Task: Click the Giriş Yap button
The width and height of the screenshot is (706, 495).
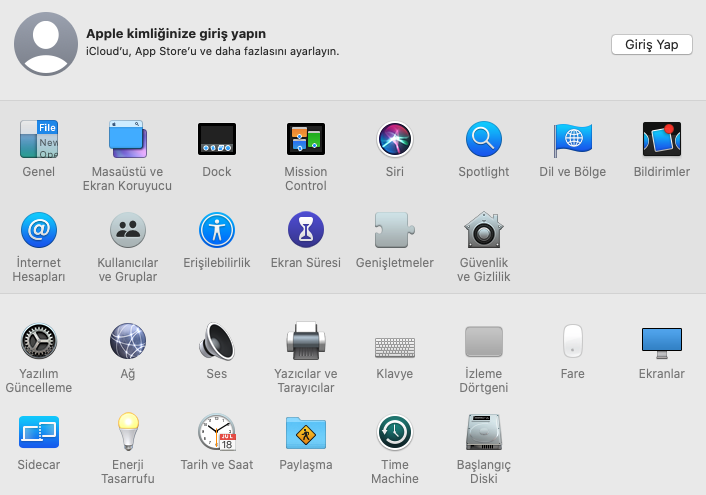Action: (x=651, y=45)
